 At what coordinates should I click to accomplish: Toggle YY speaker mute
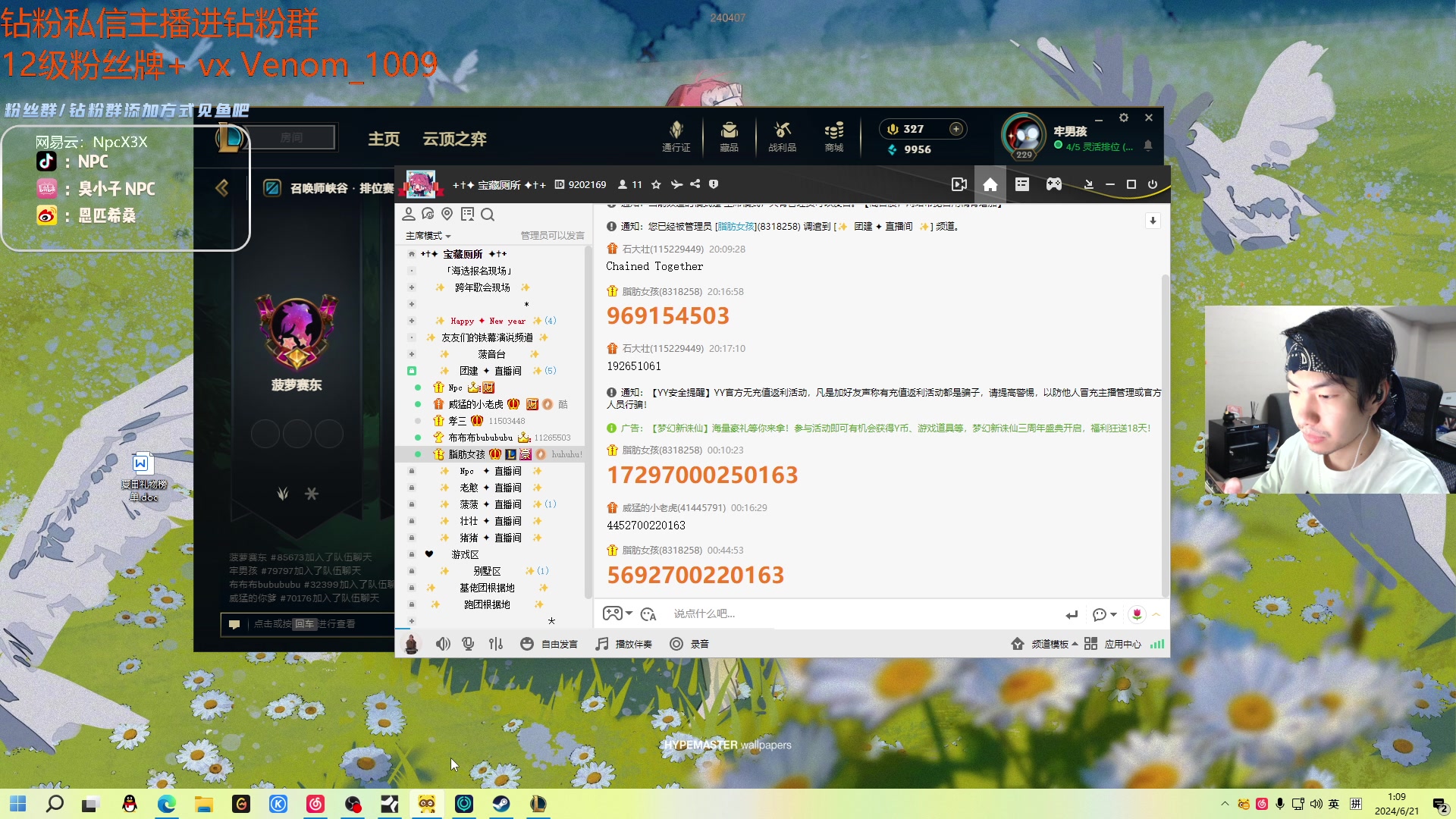pyautogui.click(x=443, y=644)
